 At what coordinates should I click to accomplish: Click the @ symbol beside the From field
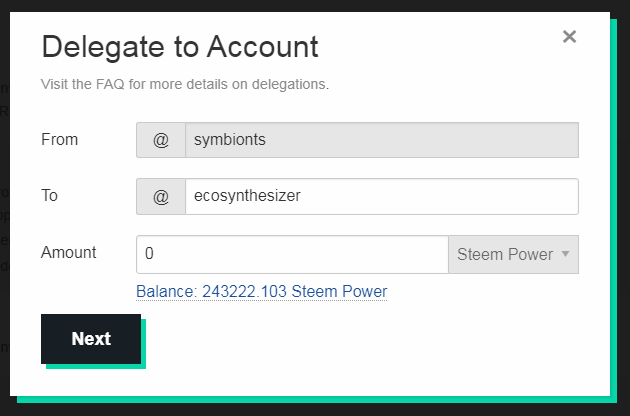tap(161, 140)
